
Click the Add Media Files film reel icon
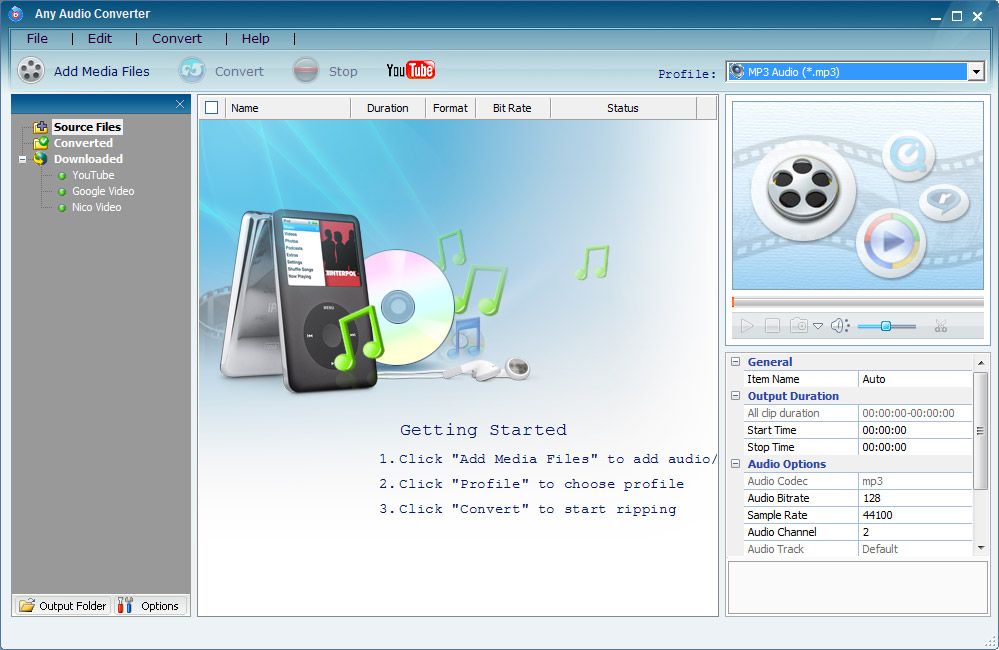[31, 71]
